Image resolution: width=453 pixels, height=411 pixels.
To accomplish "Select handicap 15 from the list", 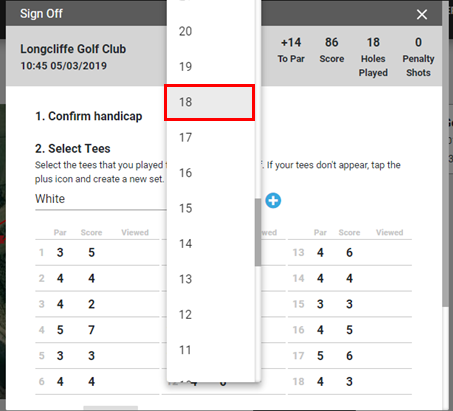I will (x=211, y=208).
